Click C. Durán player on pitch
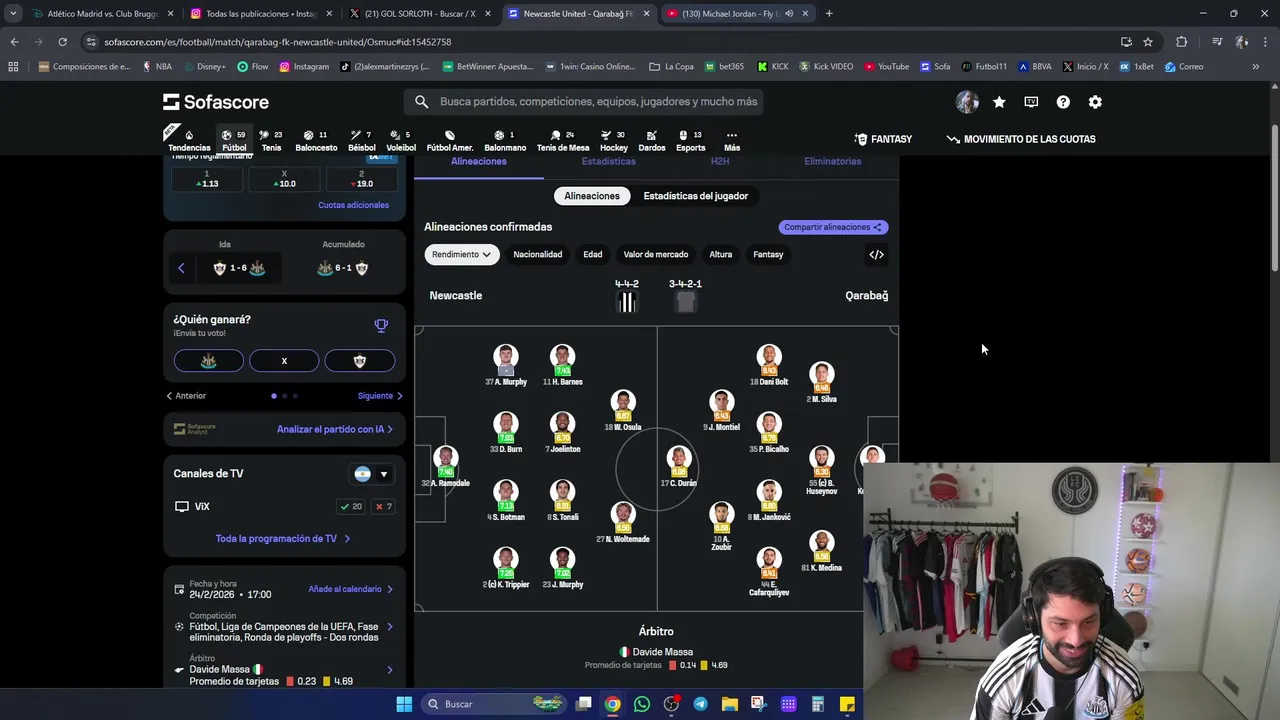Viewport: 1280px width, 720px height. click(x=679, y=467)
